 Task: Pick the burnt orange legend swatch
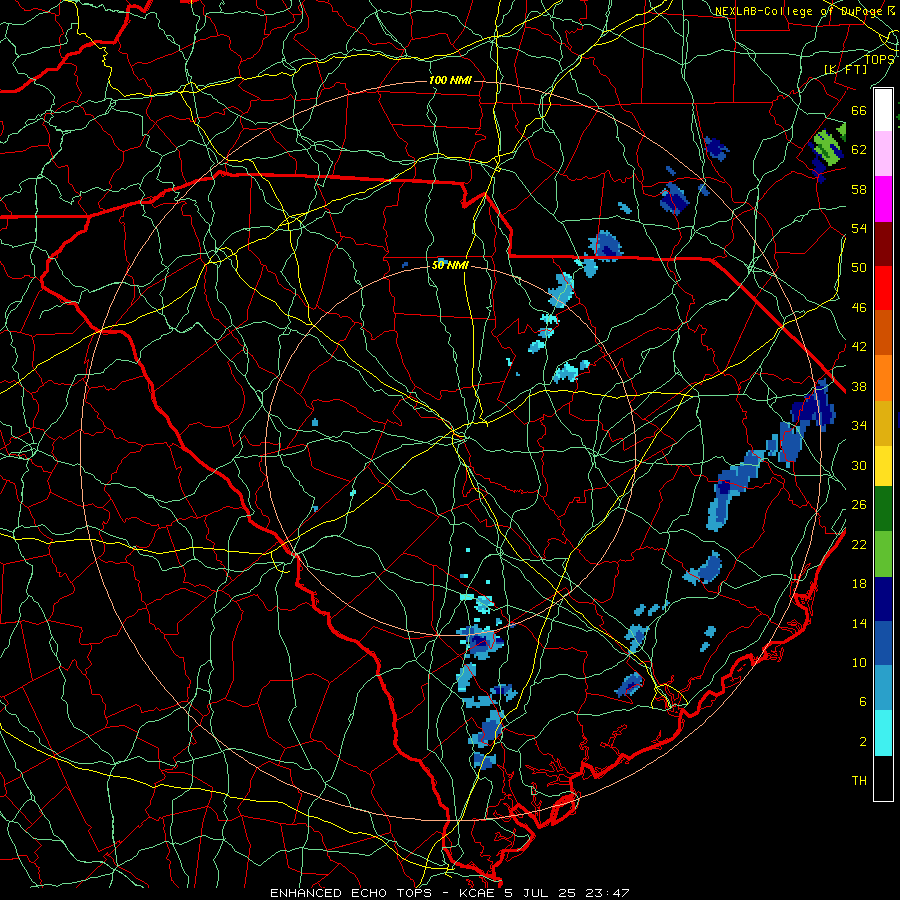(883, 333)
